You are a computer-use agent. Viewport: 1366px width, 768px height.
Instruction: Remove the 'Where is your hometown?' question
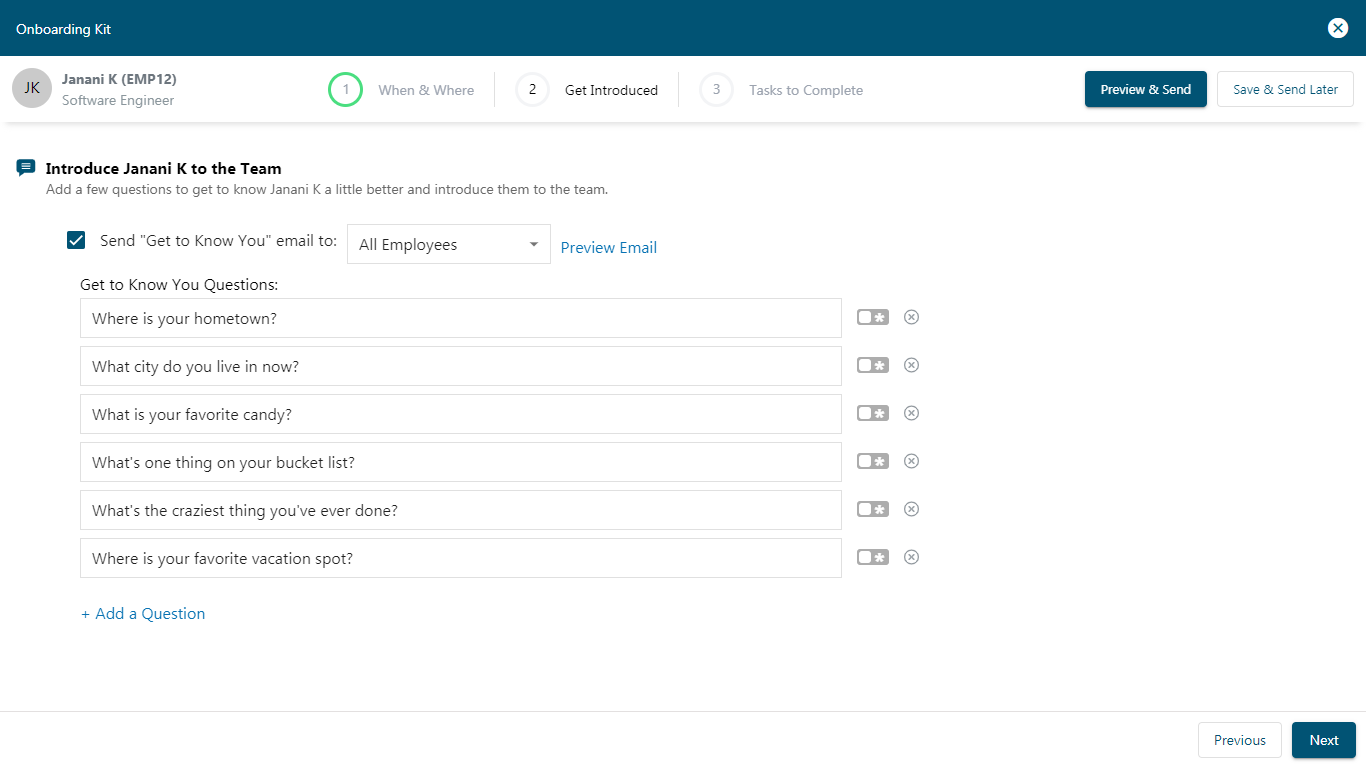click(911, 317)
